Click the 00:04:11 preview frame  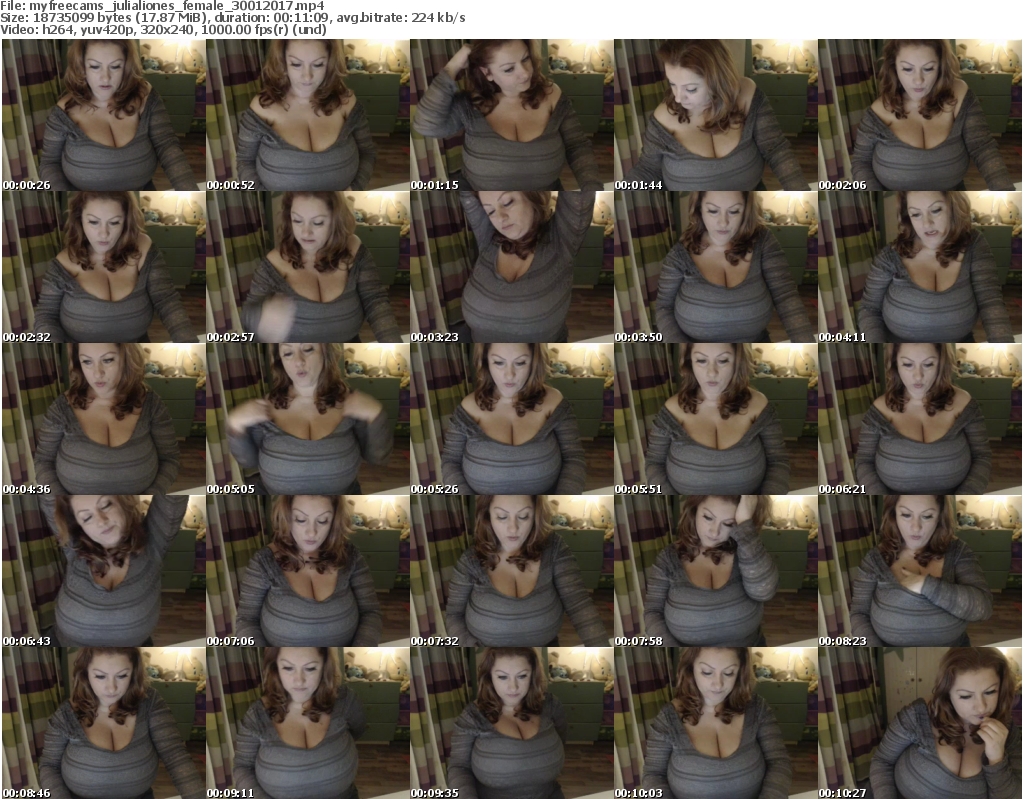coord(920,267)
